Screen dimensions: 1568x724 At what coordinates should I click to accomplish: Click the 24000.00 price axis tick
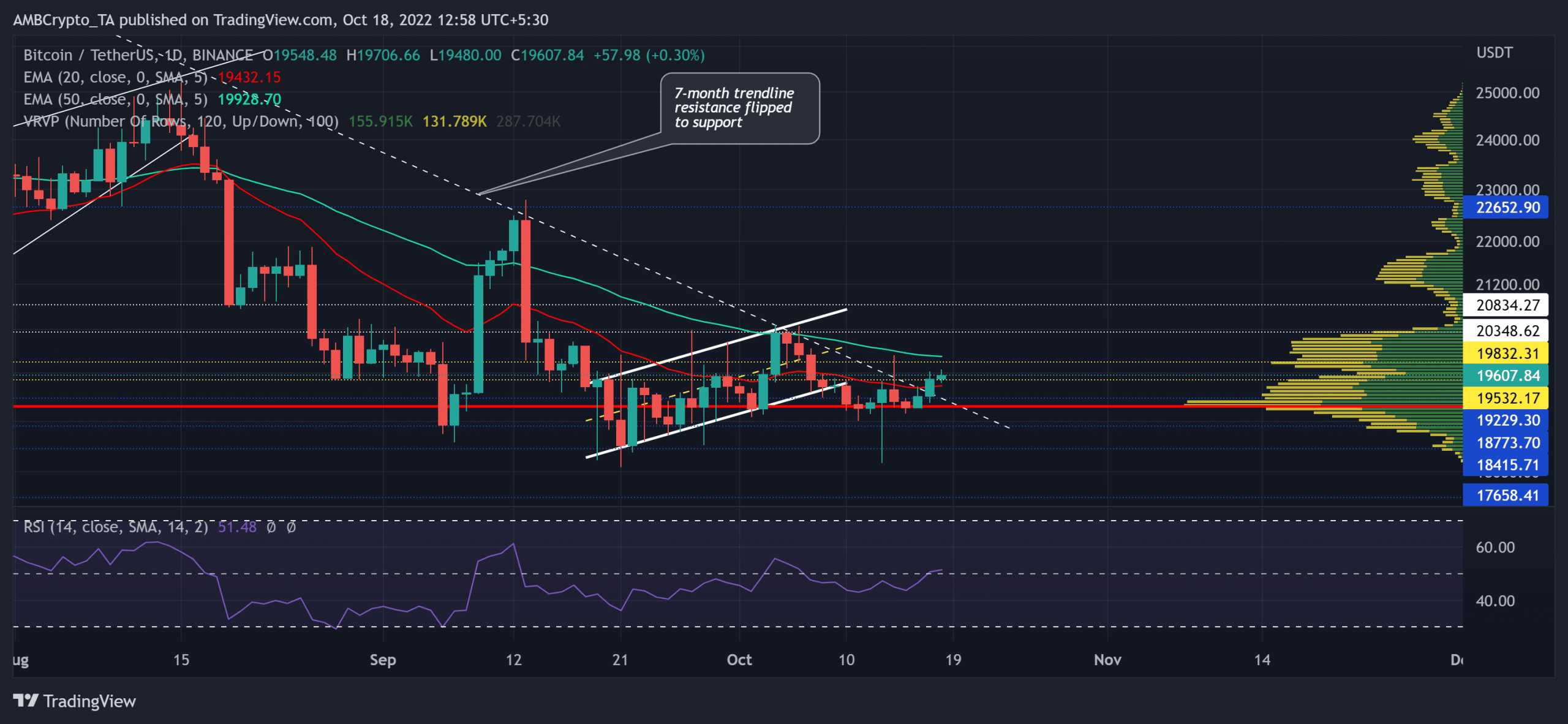[x=1507, y=140]
